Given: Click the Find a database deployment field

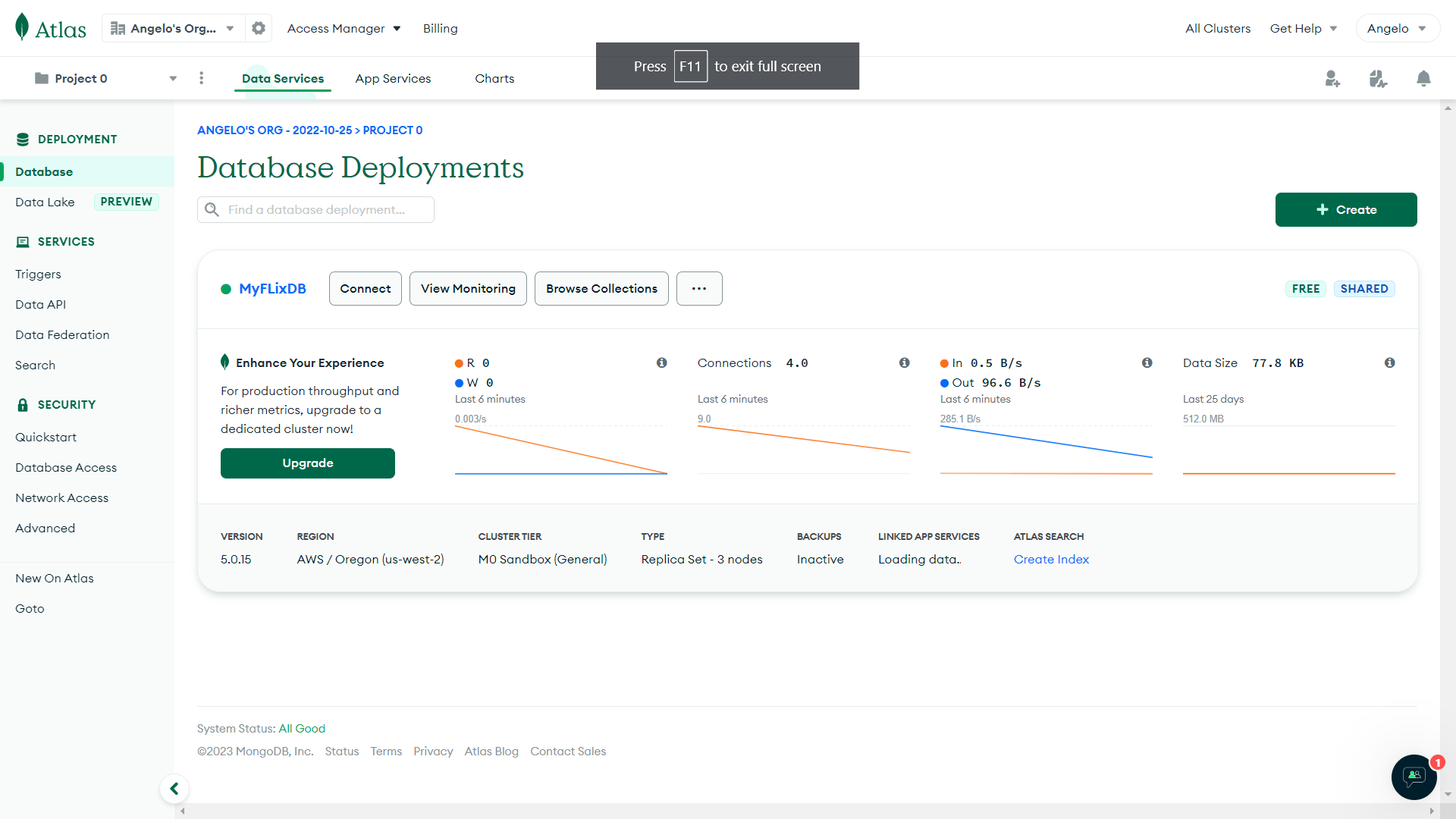Looking at the screenshot, I should pos(326,209).
